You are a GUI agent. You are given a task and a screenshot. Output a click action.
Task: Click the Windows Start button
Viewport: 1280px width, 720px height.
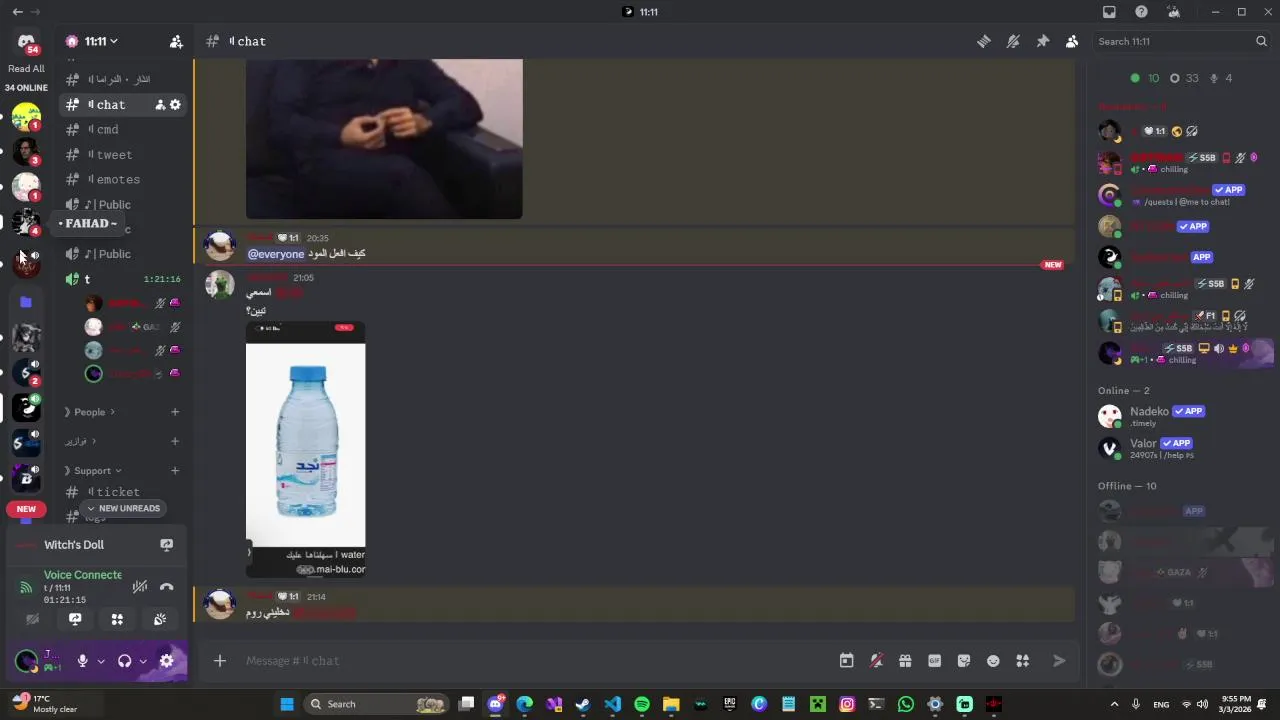[287, 704]
